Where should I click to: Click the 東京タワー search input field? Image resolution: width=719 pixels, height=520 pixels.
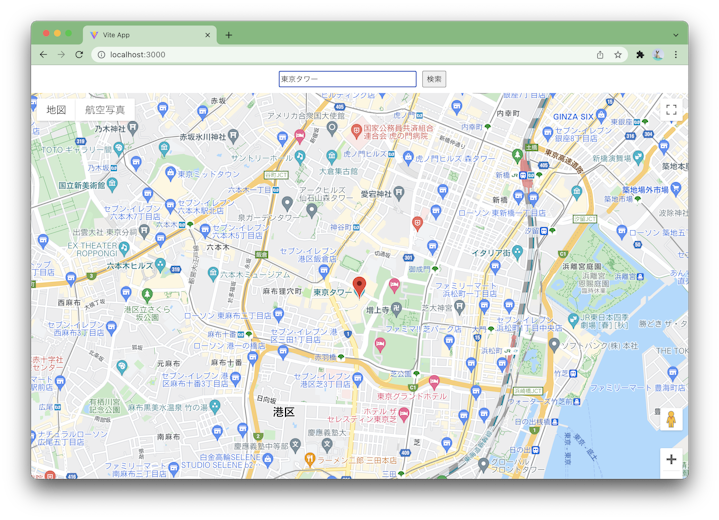[x=347, y=79]
